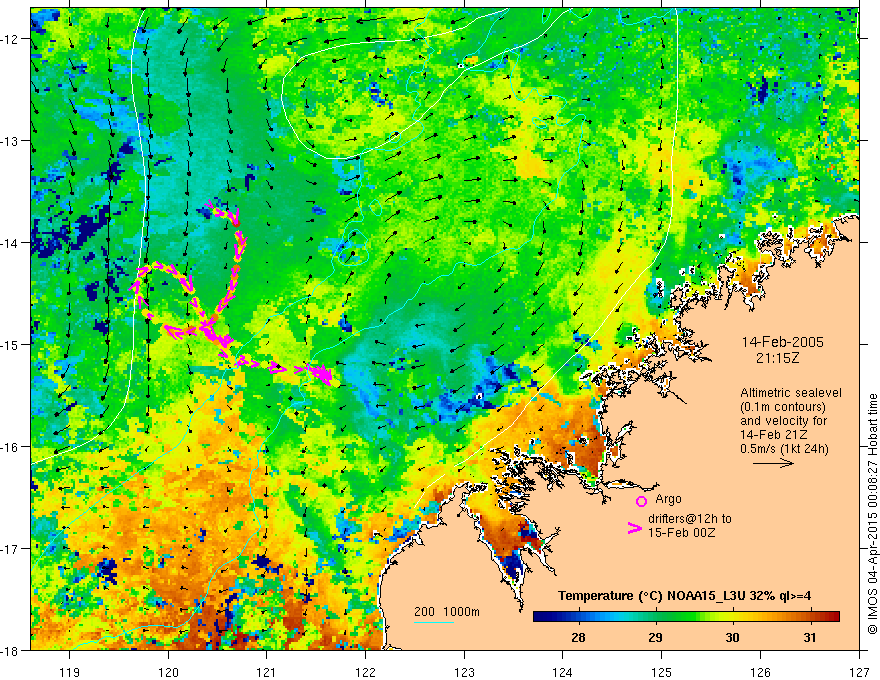Click the Temperature (°C) NOAA15_L3U title
The width and height of the screenshot is (880, 680).
tap(684, 596)
